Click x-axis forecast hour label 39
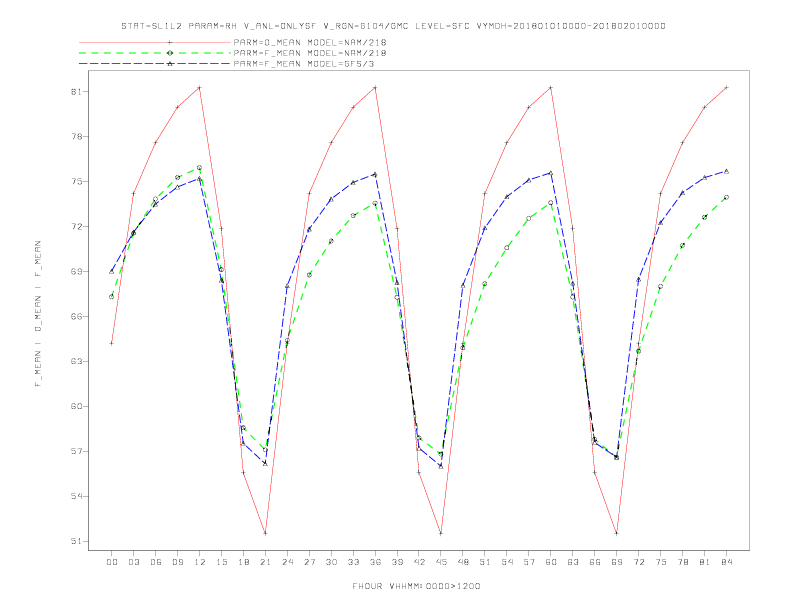Viewport: 792px width, 612px height. coord(397,562)
